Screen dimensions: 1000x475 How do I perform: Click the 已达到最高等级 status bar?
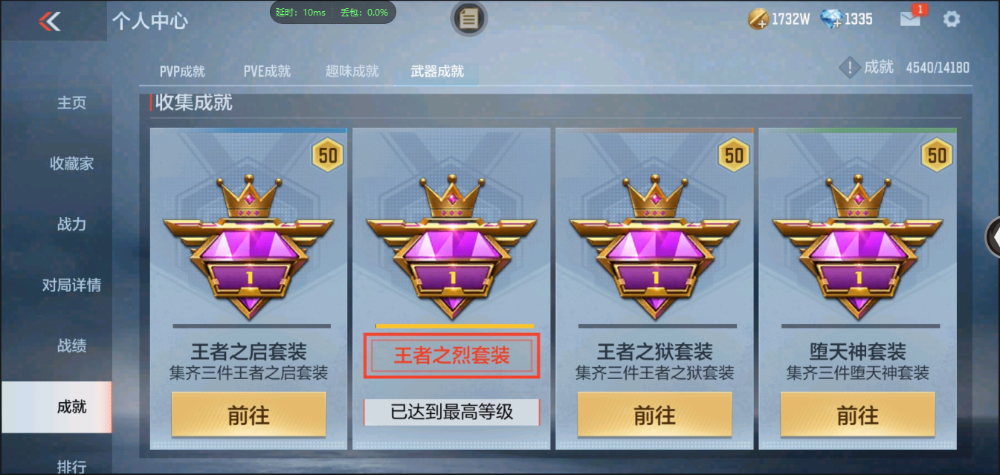tap(452, 413)
